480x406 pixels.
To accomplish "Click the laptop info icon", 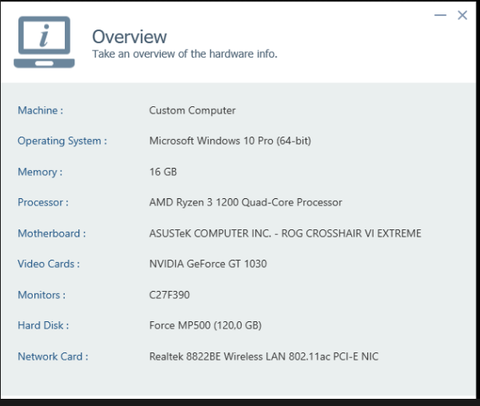I will 44,42.
